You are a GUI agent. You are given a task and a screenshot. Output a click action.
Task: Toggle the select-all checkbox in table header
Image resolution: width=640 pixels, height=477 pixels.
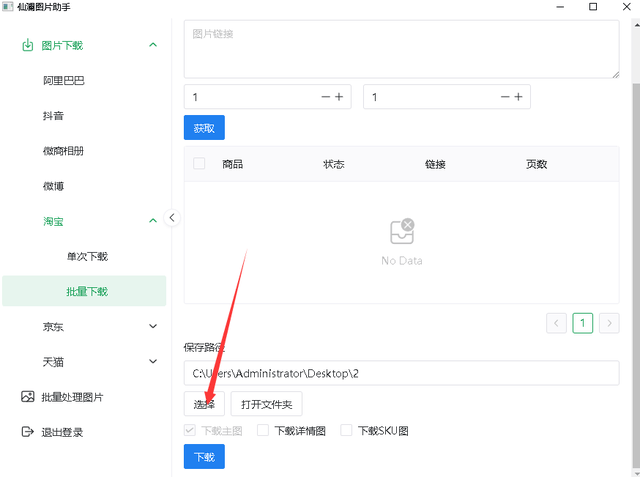(199, 164)
